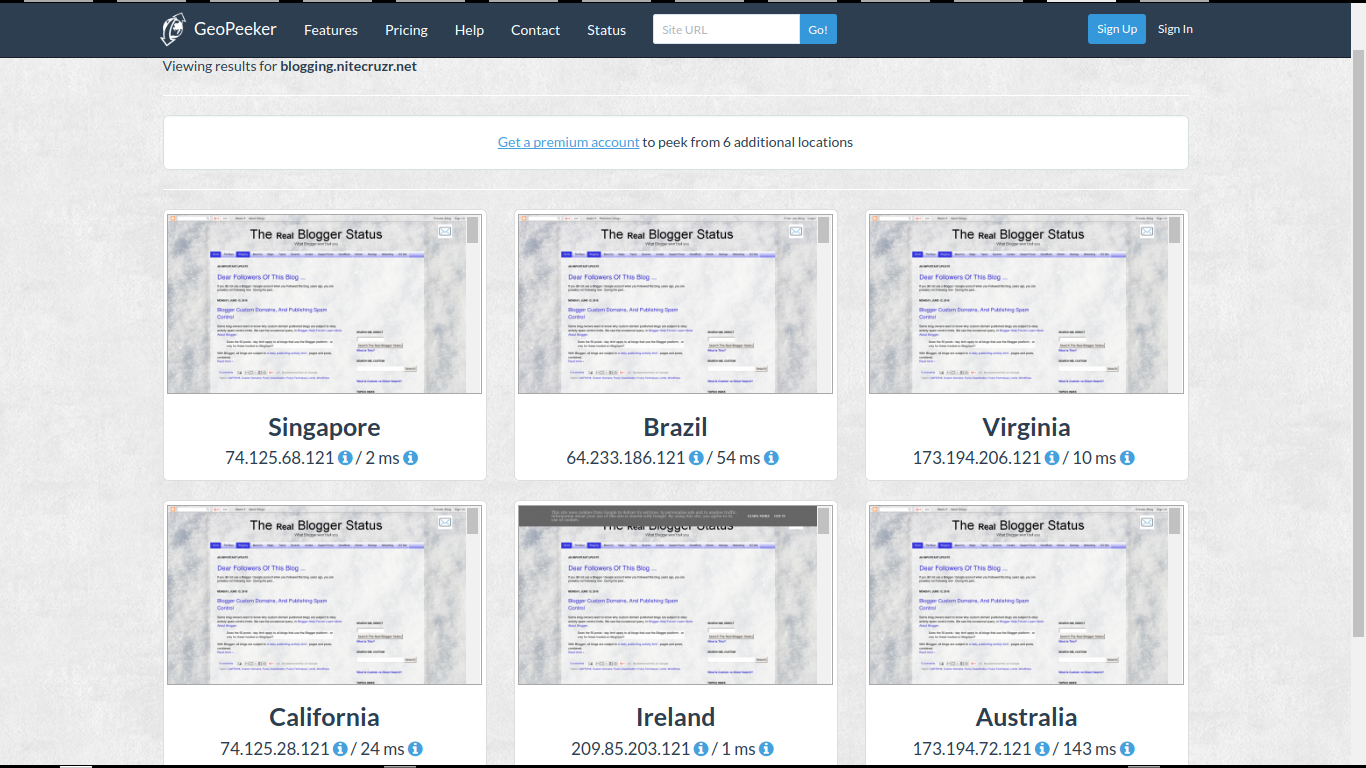The image size is (1366, 768).
Task: Show IP info for Singapore 74.125.68.121
Action: point(345,458)
